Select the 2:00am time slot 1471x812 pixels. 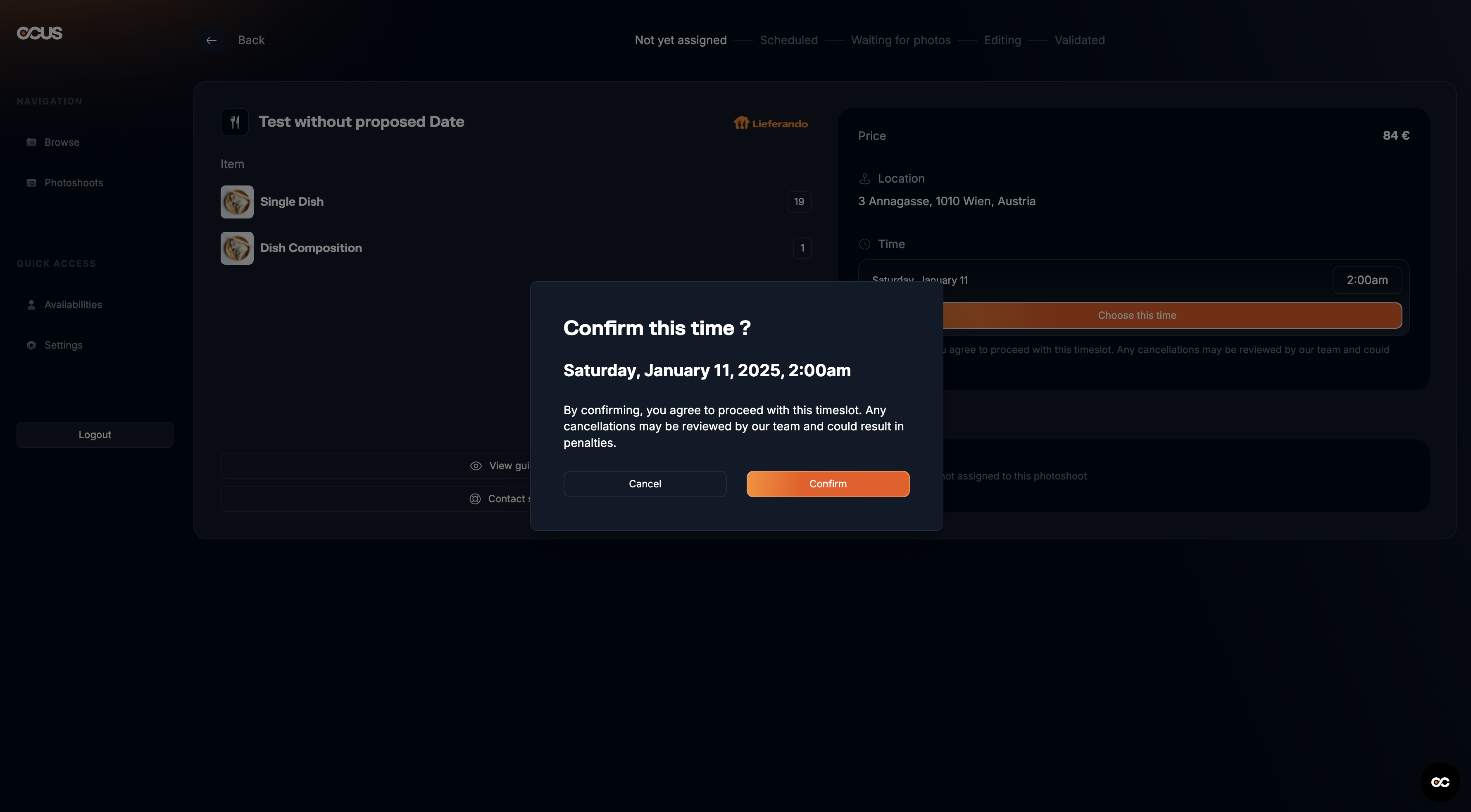[x=1366, y=280]
